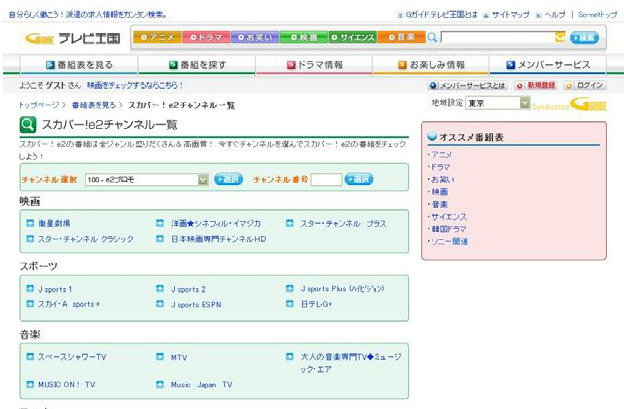Click the icon beside 衛星劇場

click(x=30, y=223)
